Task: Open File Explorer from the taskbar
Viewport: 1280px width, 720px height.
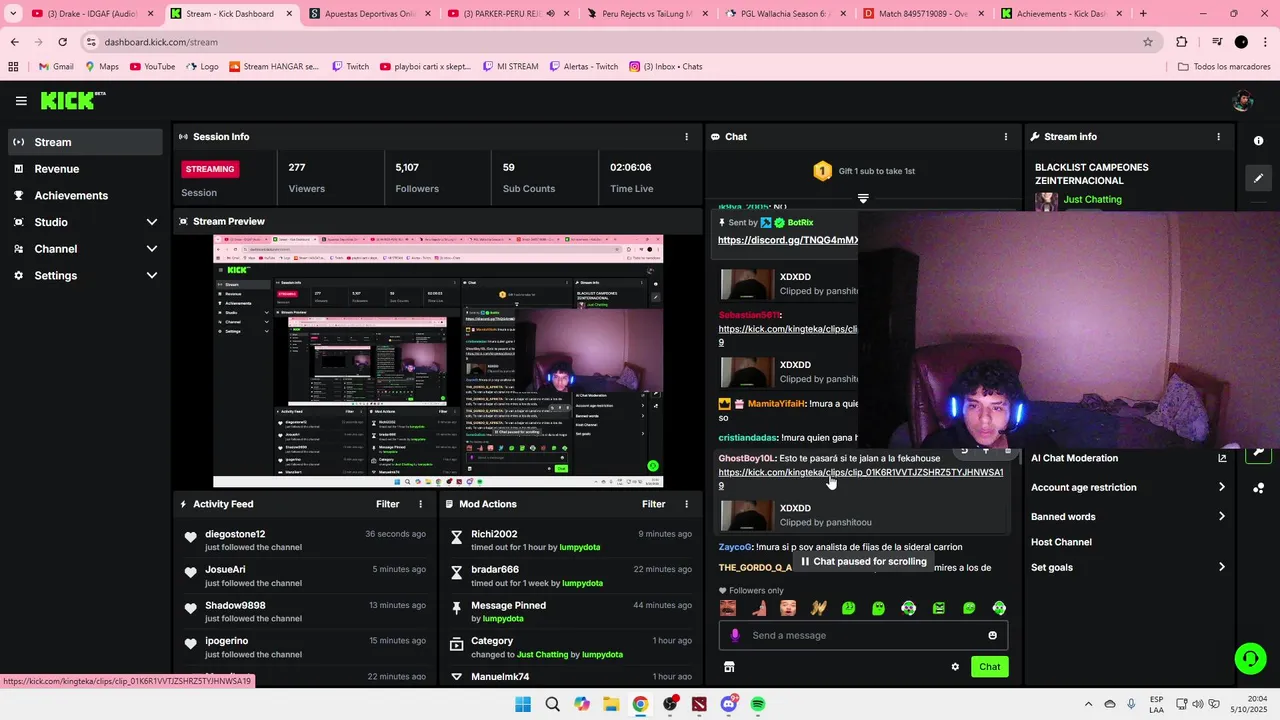Action: [x=611, y=704]
